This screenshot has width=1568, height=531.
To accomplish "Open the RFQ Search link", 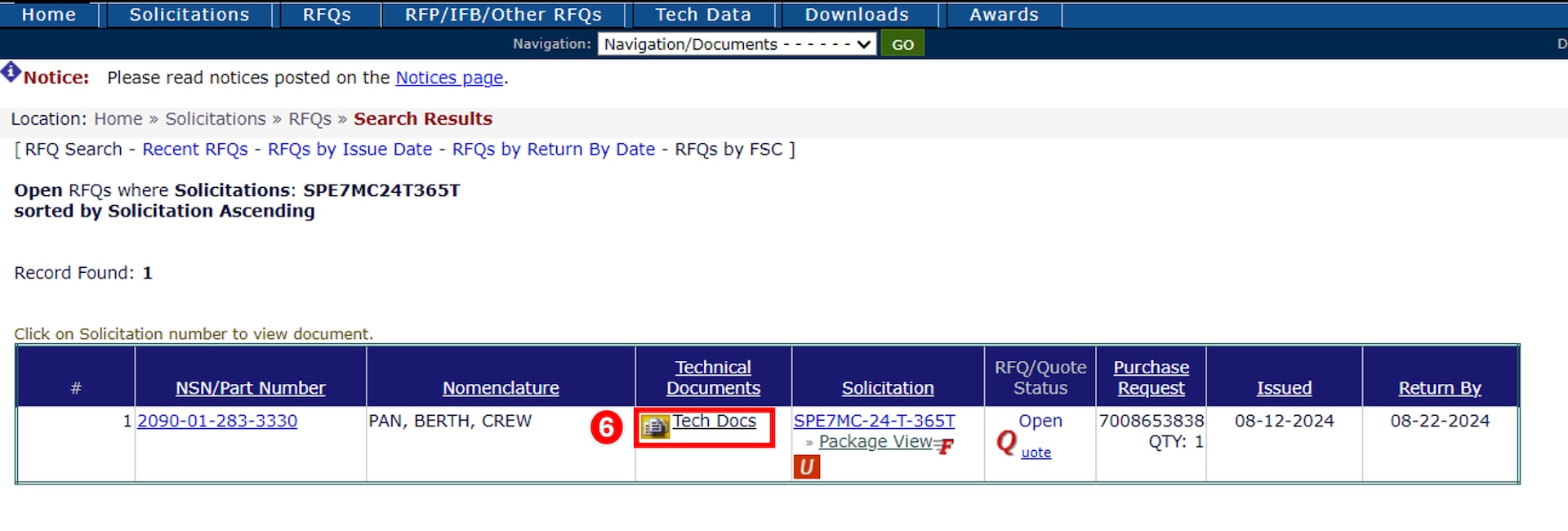I will point(73,149).
